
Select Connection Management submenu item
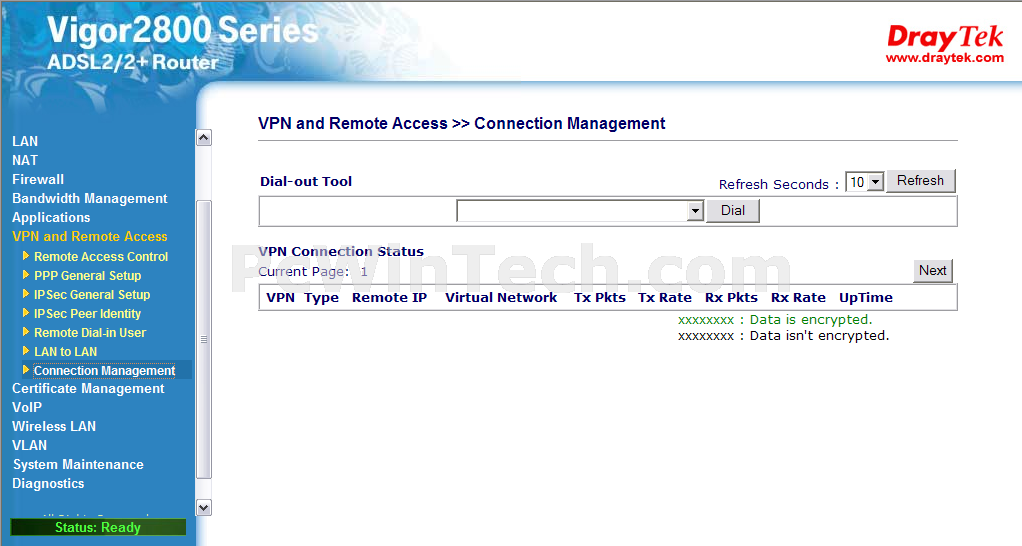coord(104,370)
